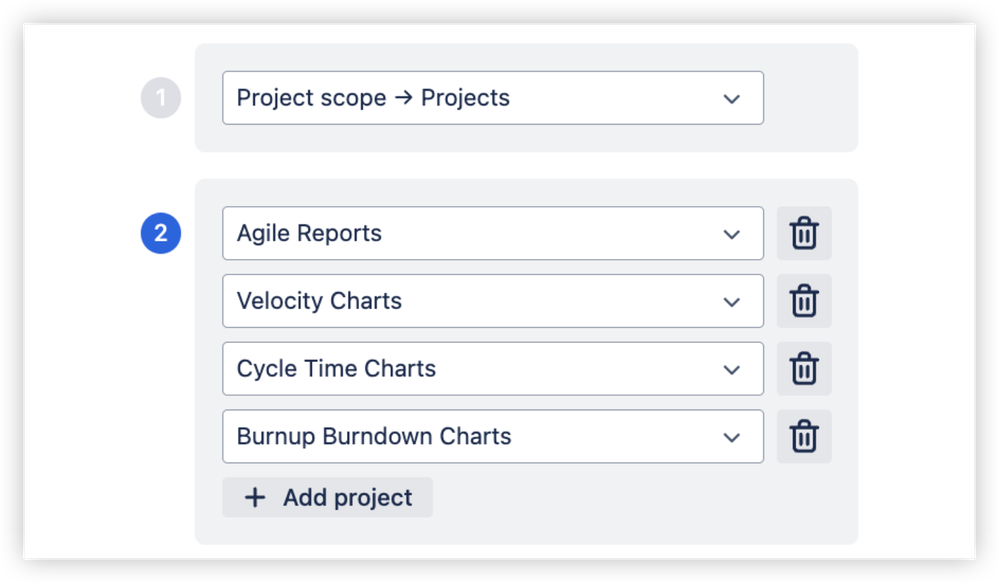
Task: Delete the Burnup Burndown Charts entry
Action: pyautogui.click(x=804, y=436)
